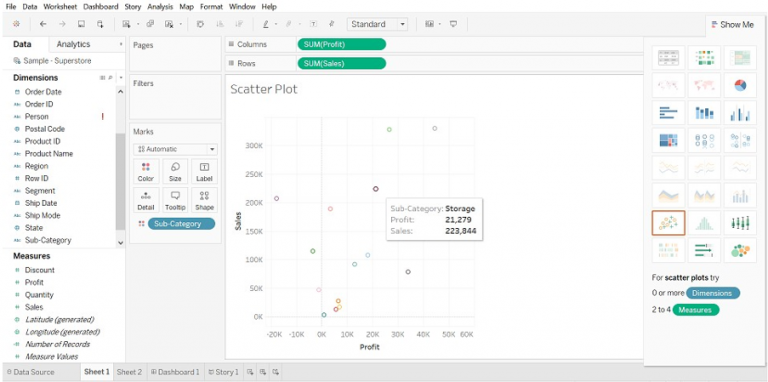Toggle the Show Me panel
Image resolution: width=768 pixels, height=382 pixels.
(x=733, y=24)
